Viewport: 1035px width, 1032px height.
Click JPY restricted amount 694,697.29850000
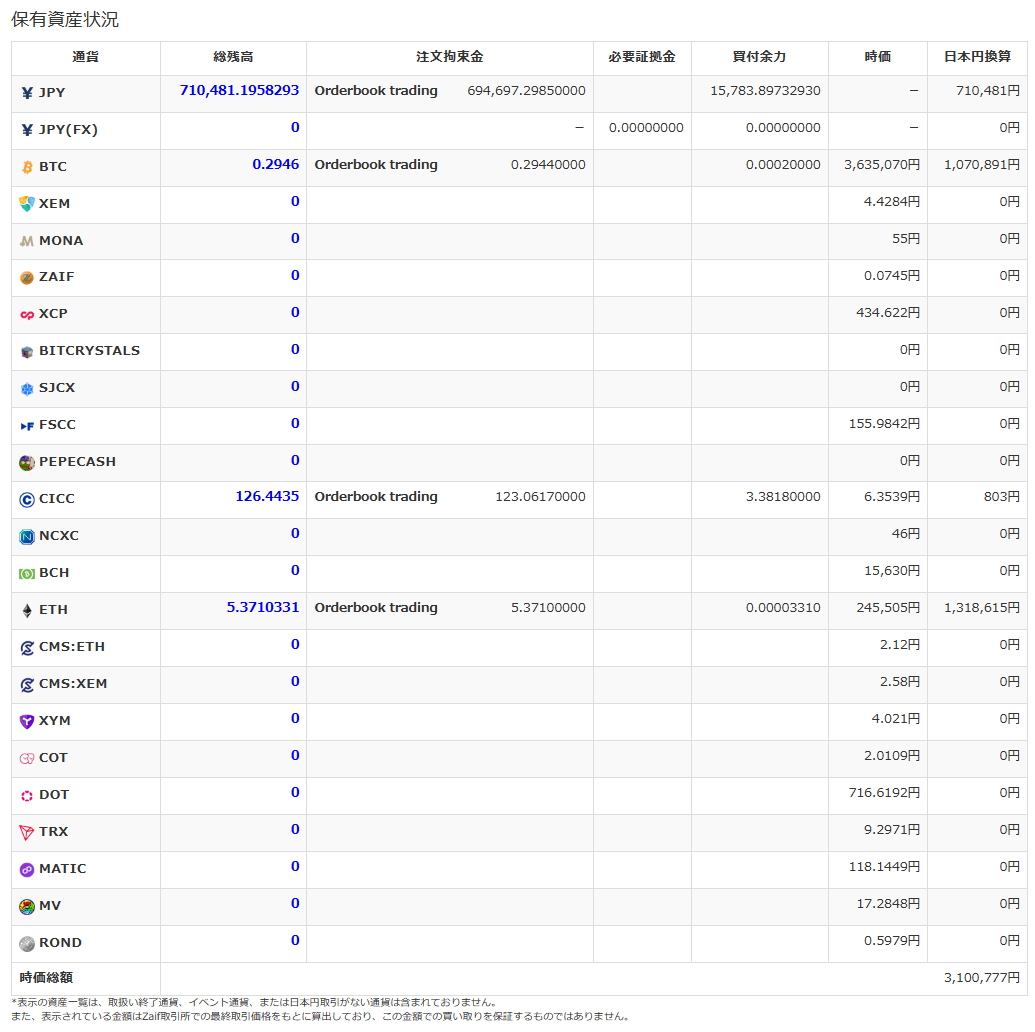pyautogui.click(x=526, y=90)
